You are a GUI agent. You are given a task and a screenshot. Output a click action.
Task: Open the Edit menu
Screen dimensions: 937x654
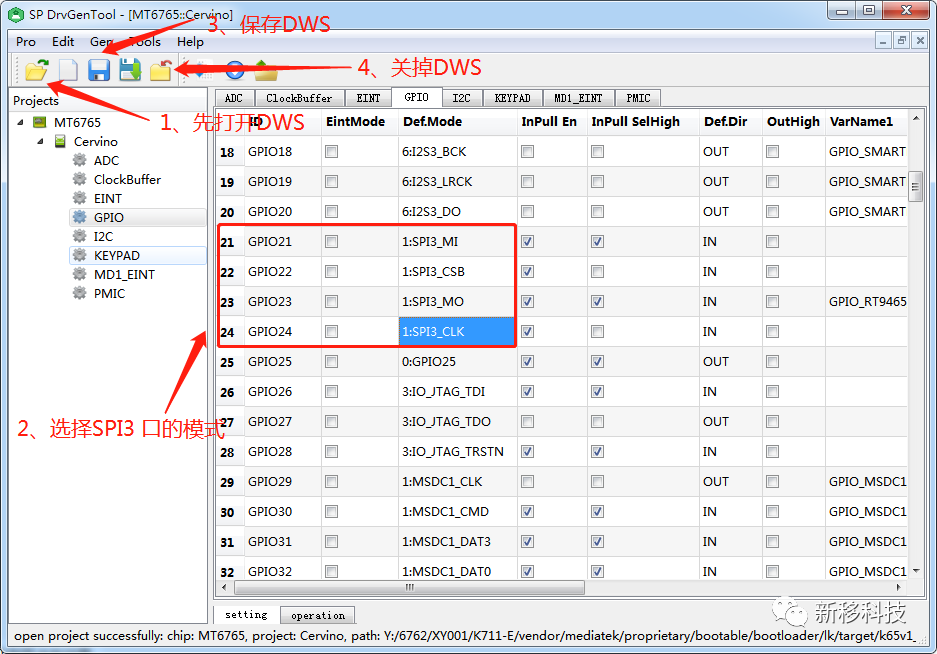coord(63,42)
